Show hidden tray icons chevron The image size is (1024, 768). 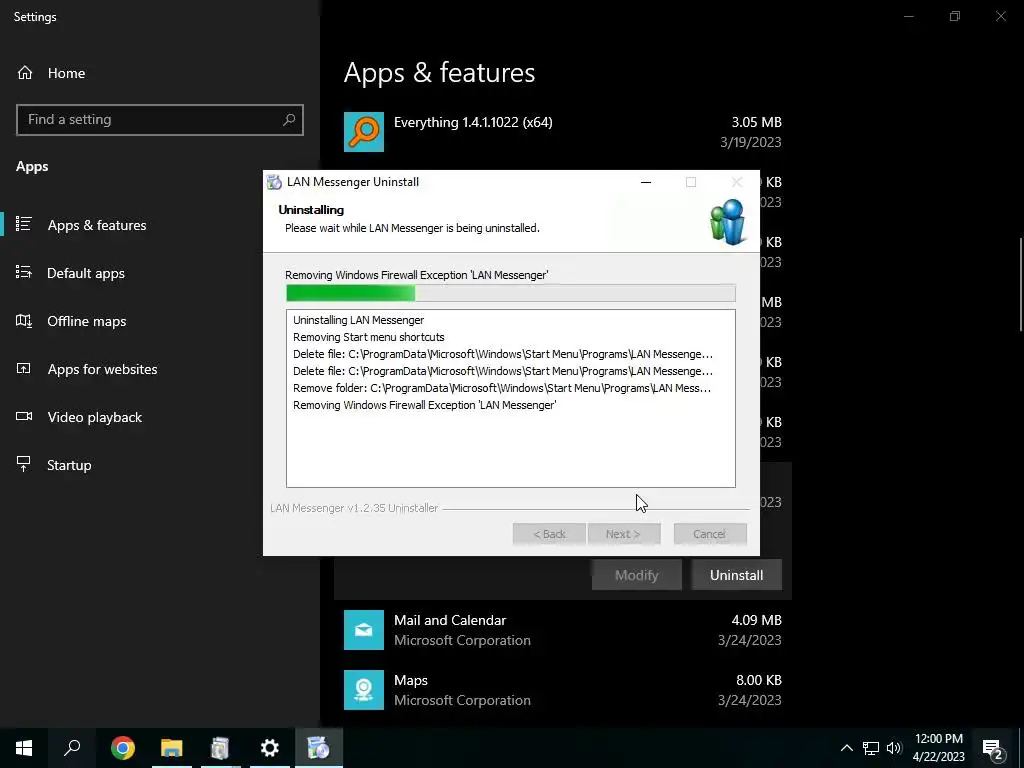click(846, 748)
